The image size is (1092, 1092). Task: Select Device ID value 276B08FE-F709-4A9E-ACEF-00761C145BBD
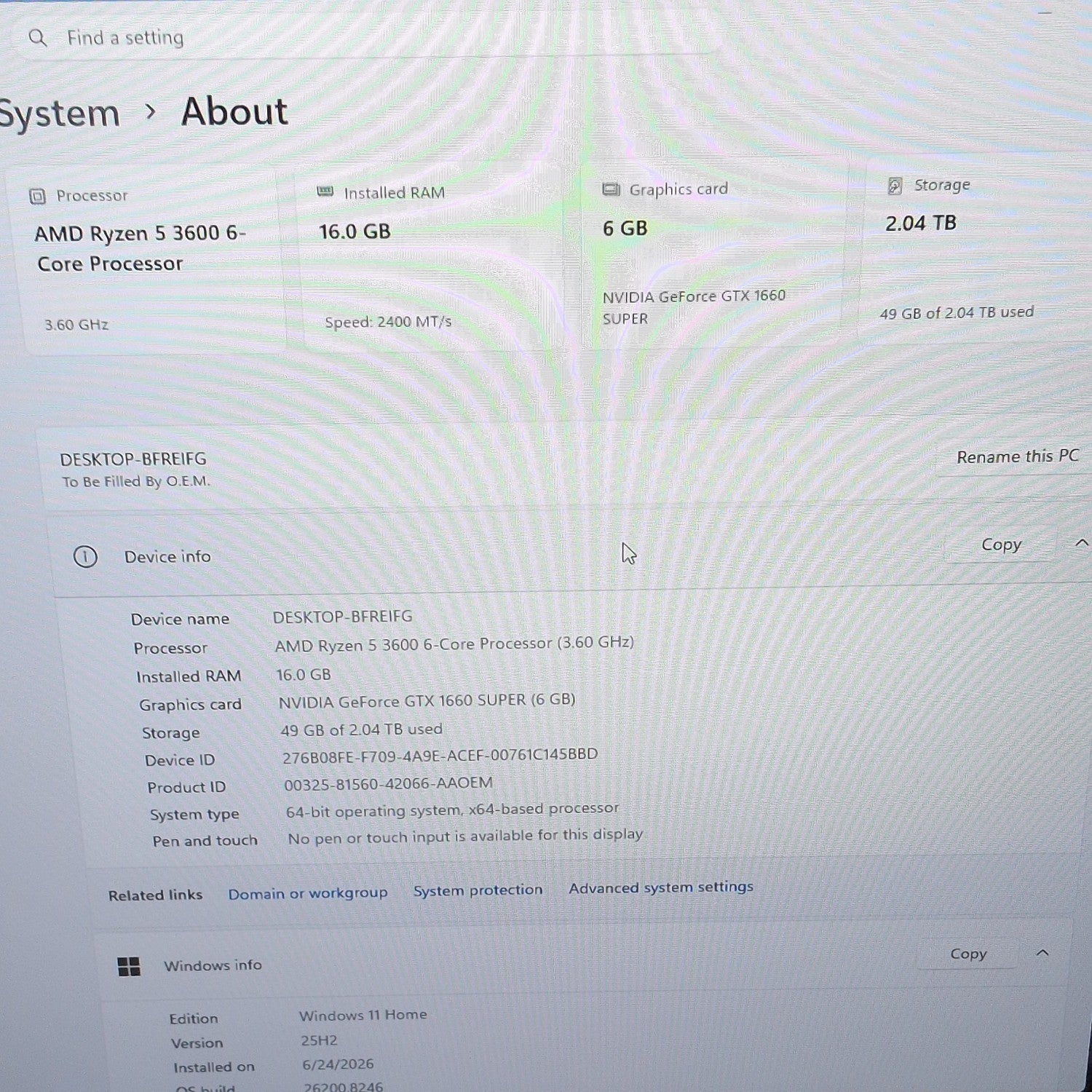click(440, 756)
